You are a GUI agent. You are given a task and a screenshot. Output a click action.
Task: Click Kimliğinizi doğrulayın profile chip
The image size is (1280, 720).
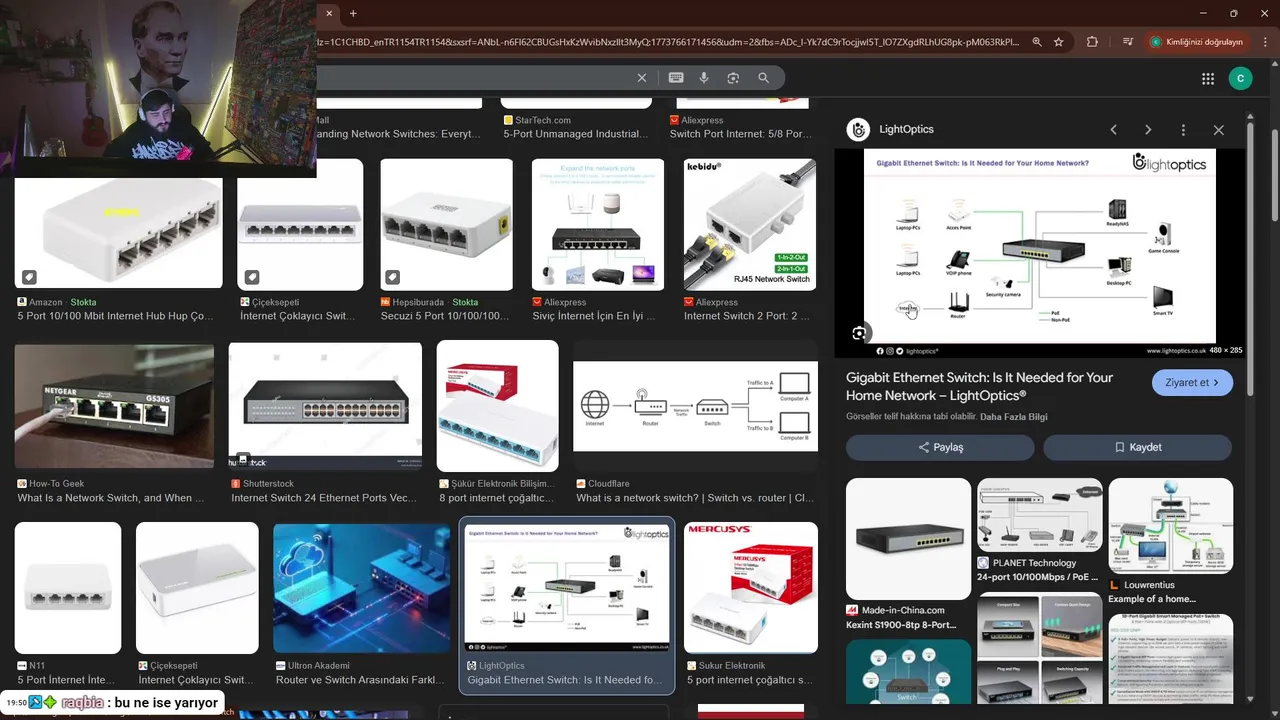pos(1196,42)
